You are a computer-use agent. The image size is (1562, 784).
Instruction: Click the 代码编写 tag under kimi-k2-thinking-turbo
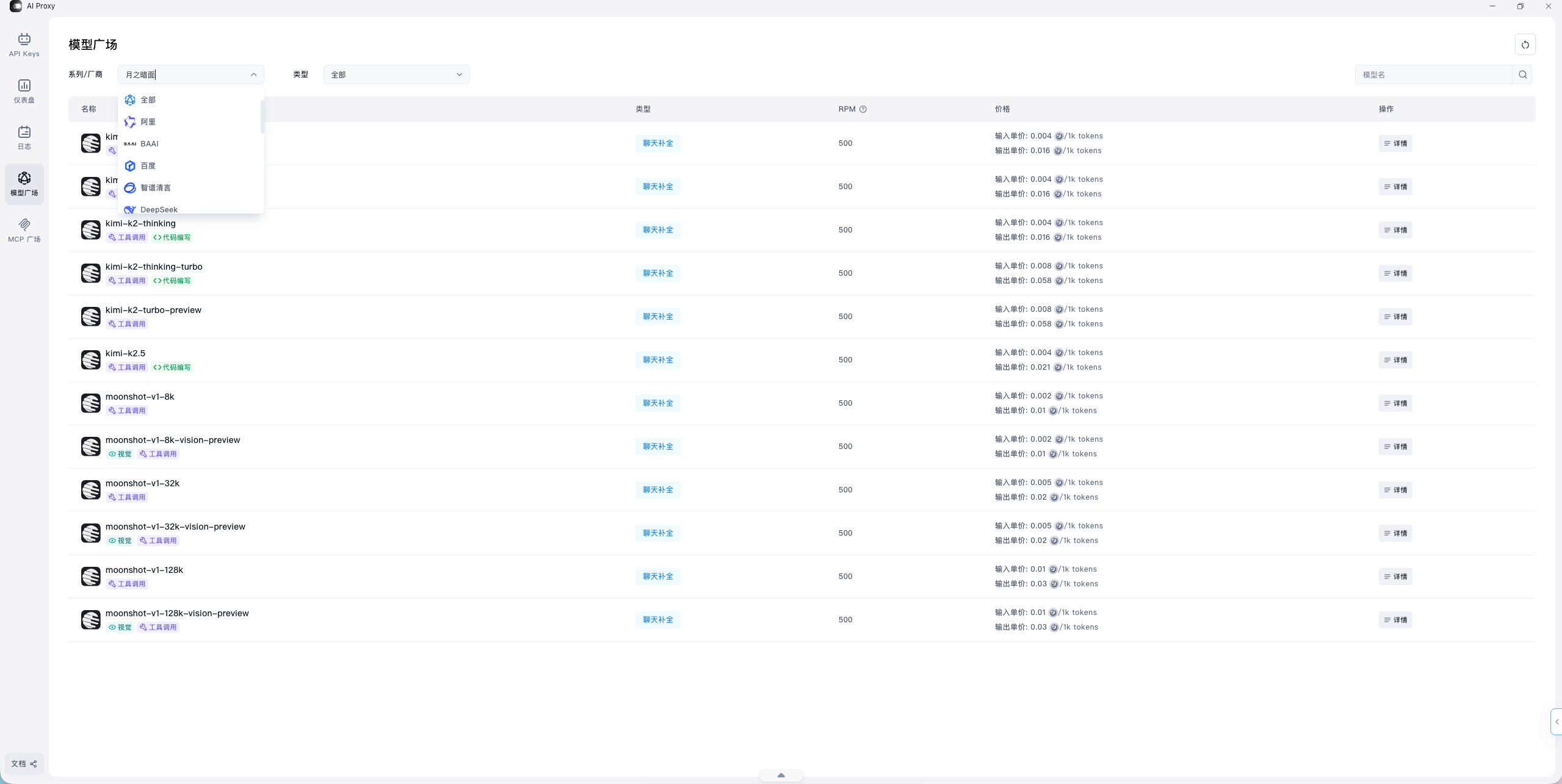click(x=172, y=281)
